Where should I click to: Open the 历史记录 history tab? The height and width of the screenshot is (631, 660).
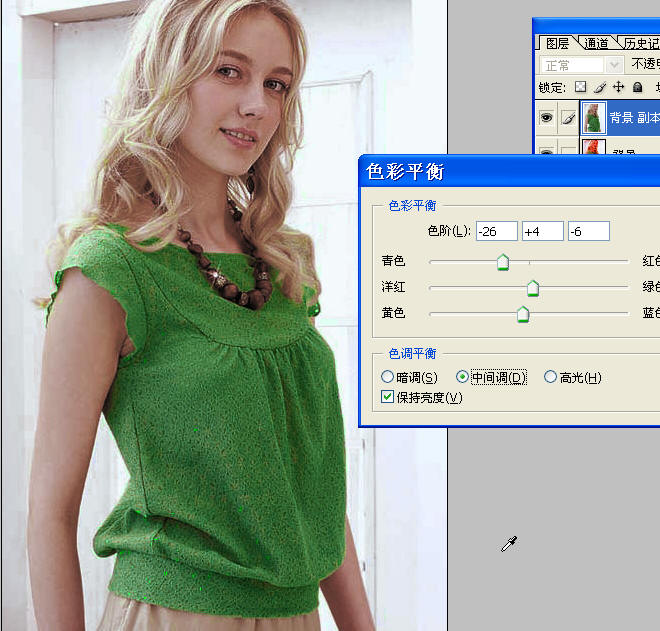tap(641, 43)
